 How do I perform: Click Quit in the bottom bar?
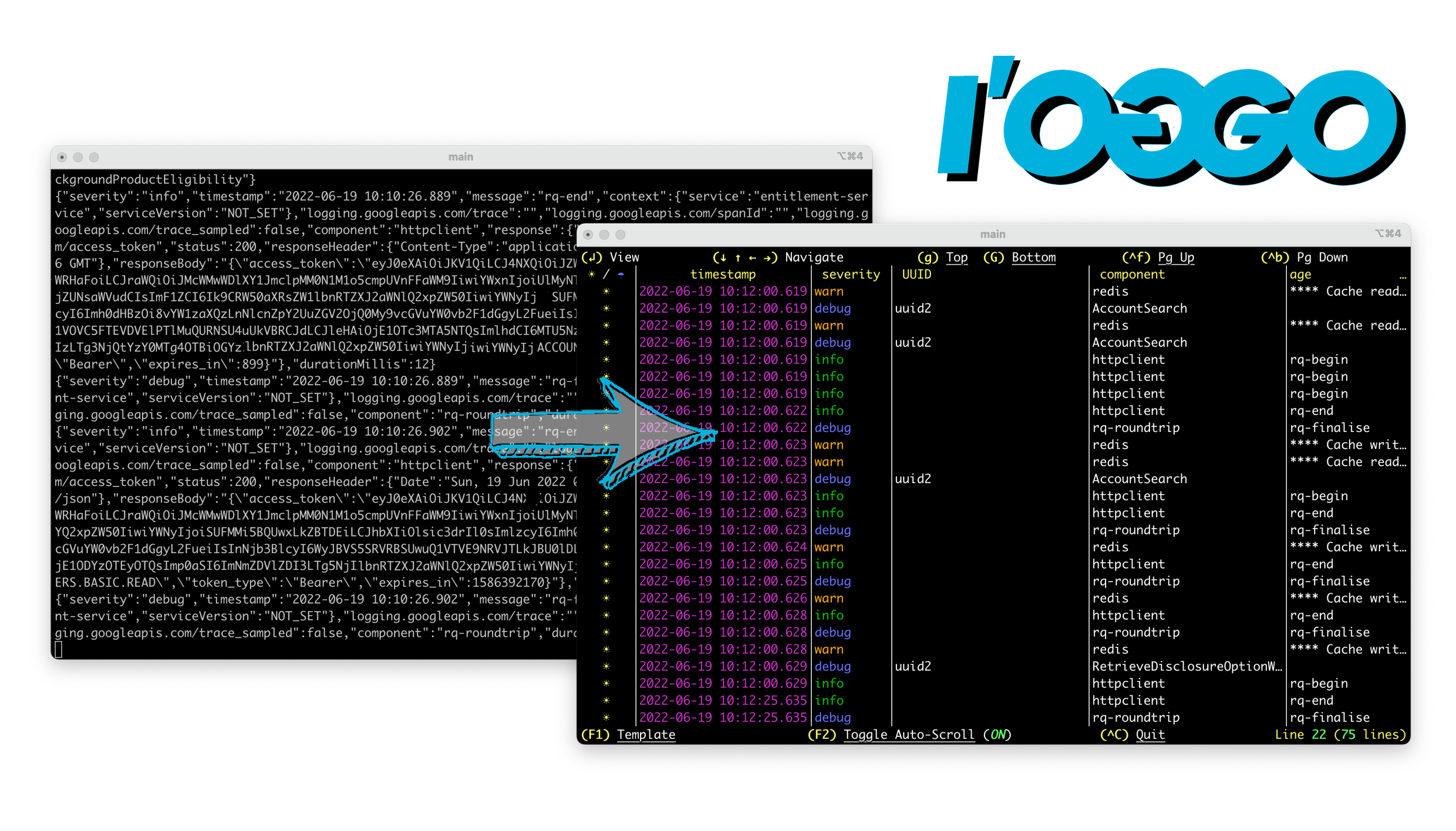click(1150, 734)
